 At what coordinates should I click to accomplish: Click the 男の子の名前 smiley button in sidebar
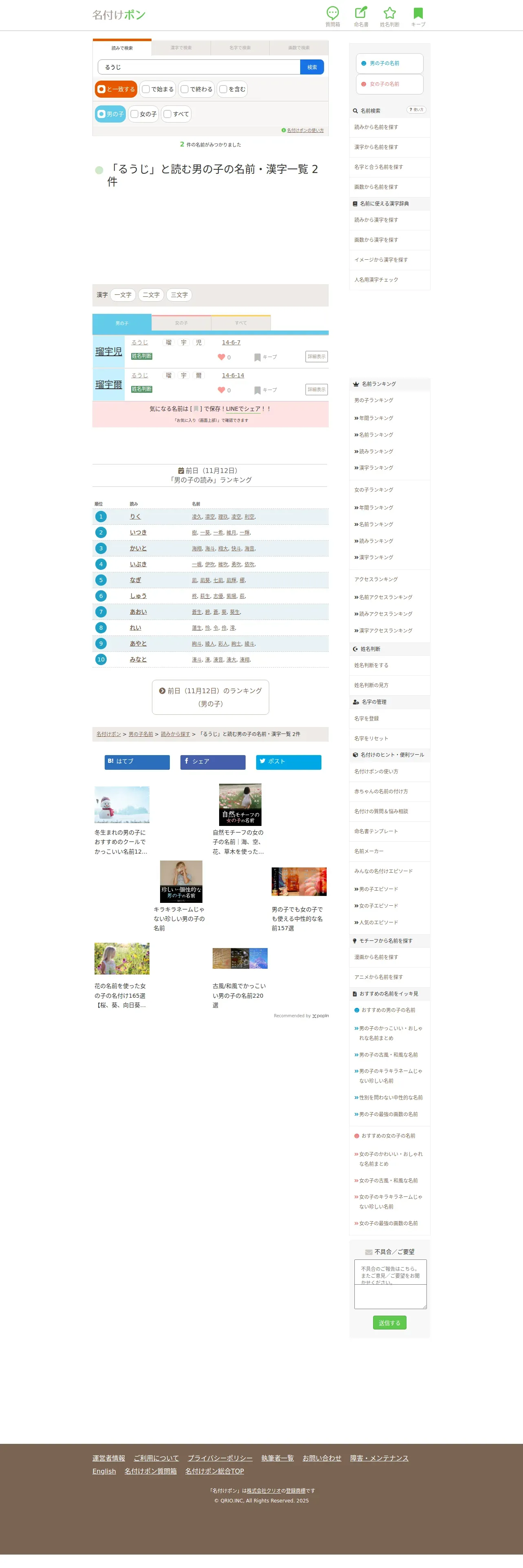(x=390, y=64)
